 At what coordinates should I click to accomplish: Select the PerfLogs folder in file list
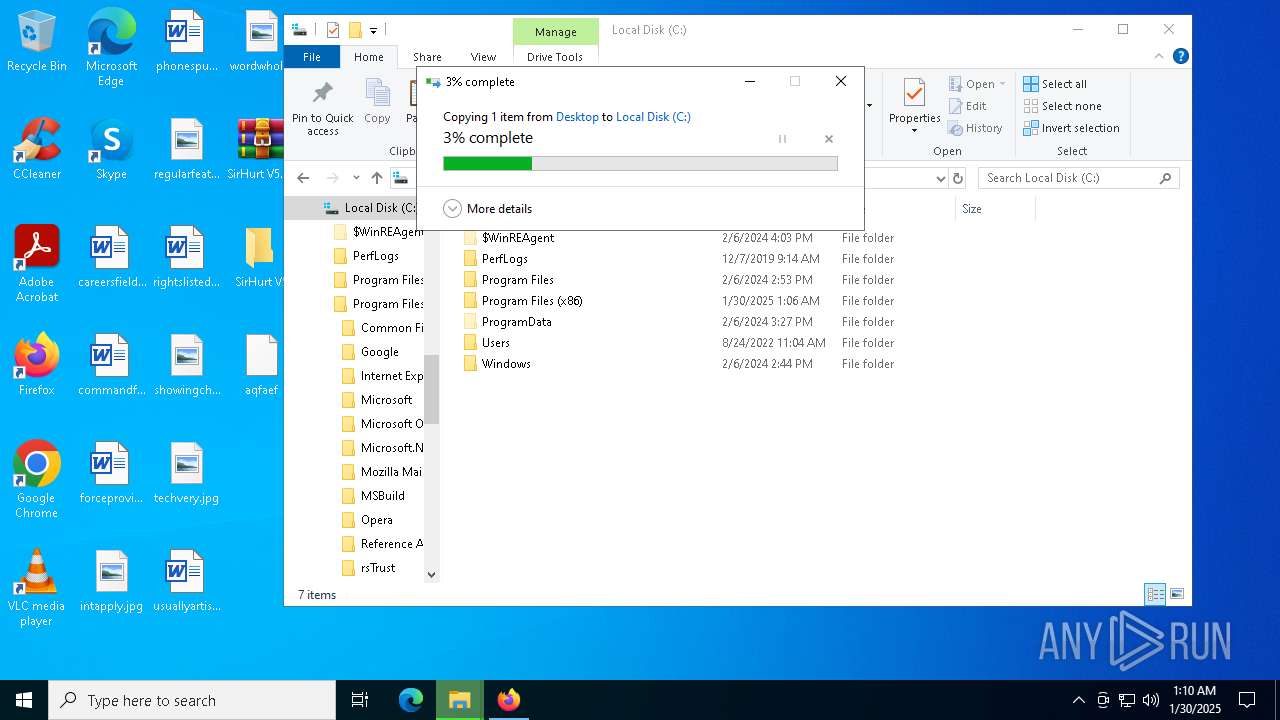point(504,259)
